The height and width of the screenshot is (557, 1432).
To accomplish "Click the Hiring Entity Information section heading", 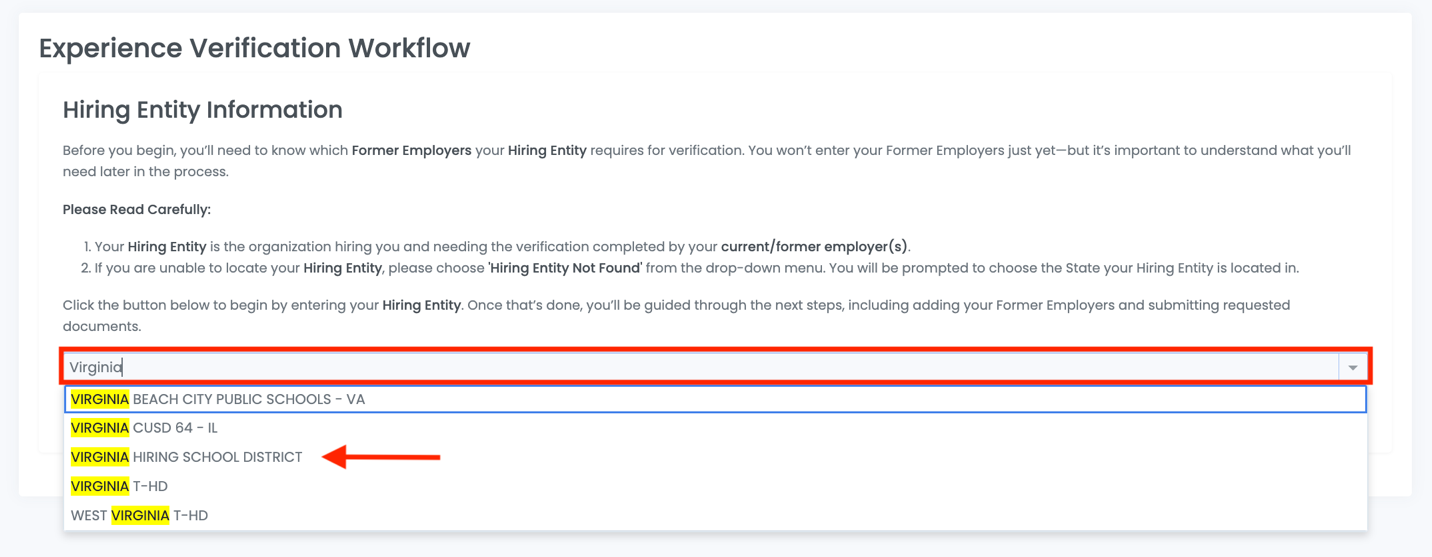I will point(202,109).
